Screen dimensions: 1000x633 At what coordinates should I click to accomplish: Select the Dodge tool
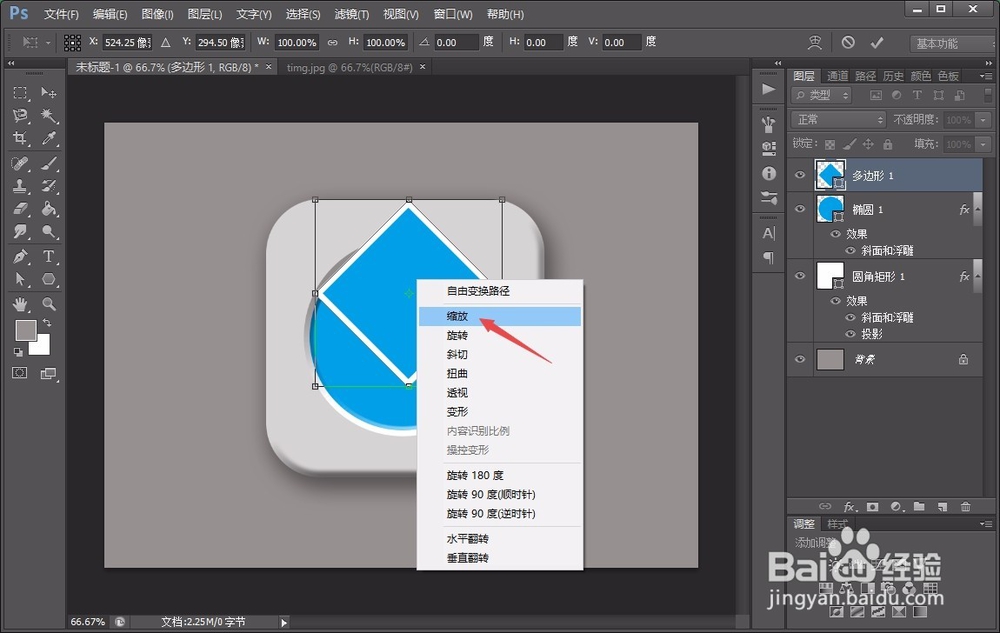tap(48, 231)
